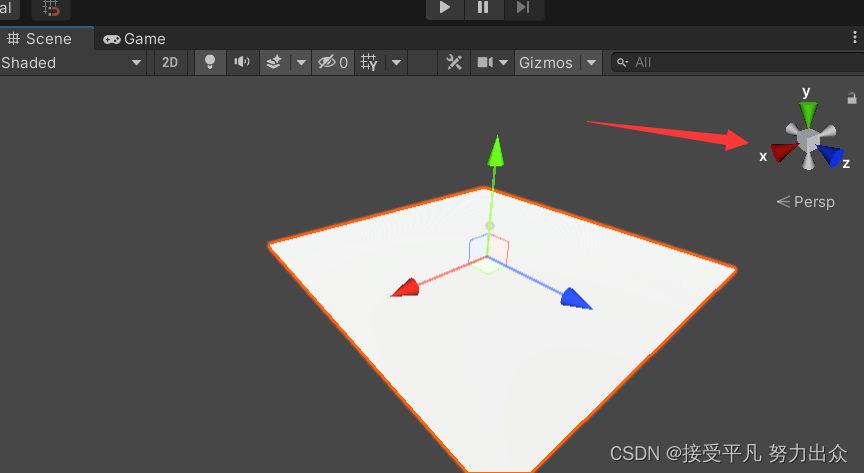The width and height of the screenshot is (864, 473).
Task: Toggle the scene grid icon
Action: click(369, 62)
